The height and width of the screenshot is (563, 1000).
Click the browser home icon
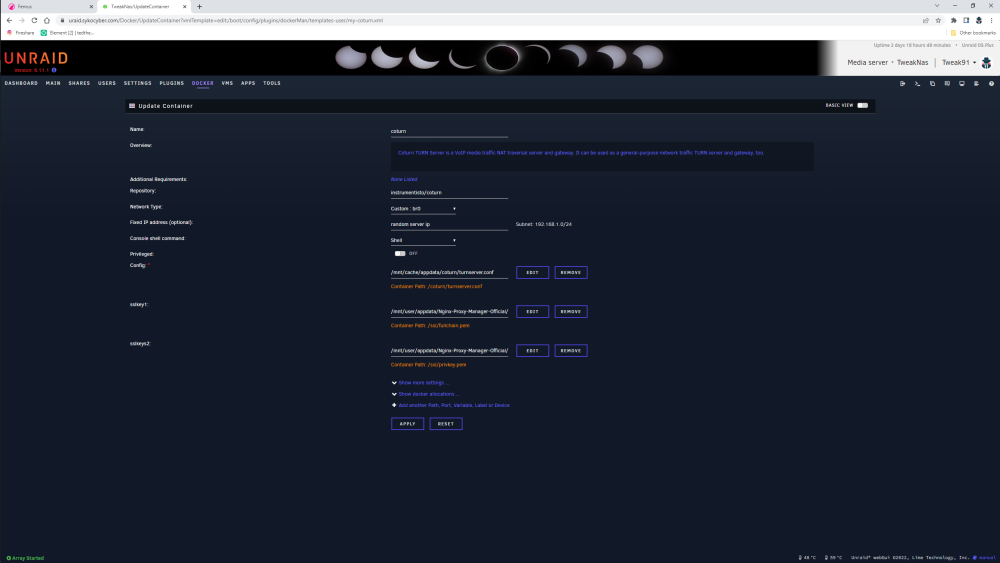click(x=47, y=20)
